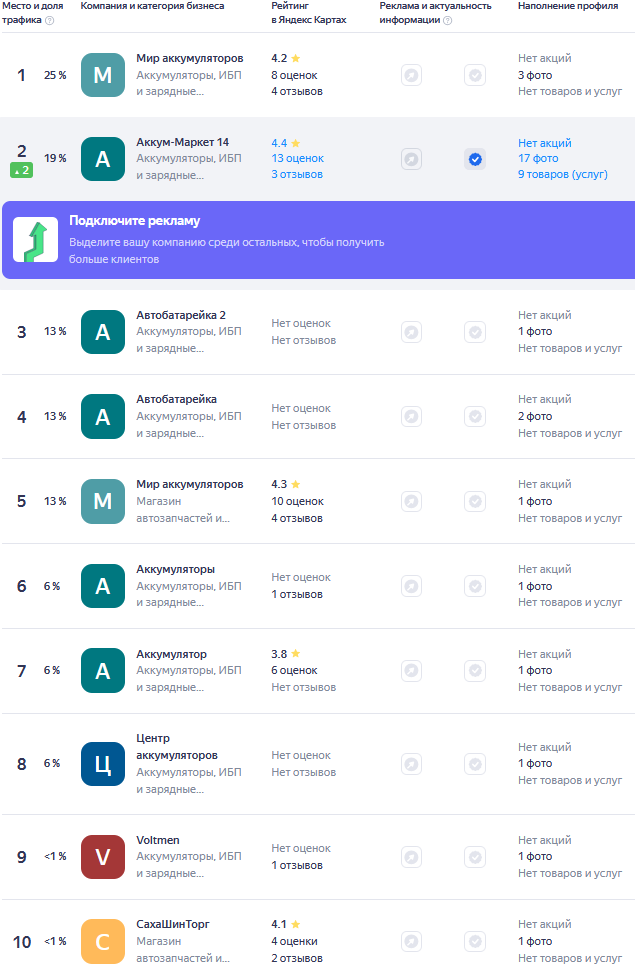Click '2 отзывов' in СахаШинТорг row
635x980 pixels.
pyautogui.click(x=297, y=958)
